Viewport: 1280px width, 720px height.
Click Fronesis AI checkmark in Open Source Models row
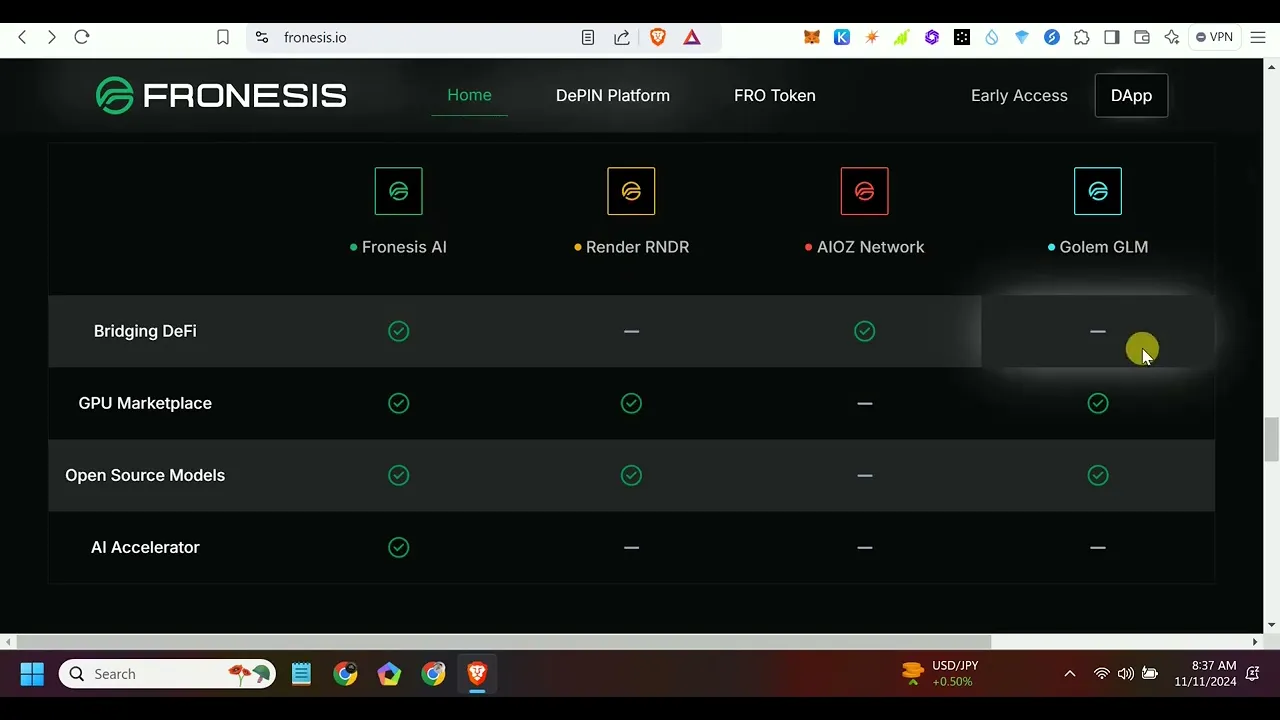pos(399,475)
